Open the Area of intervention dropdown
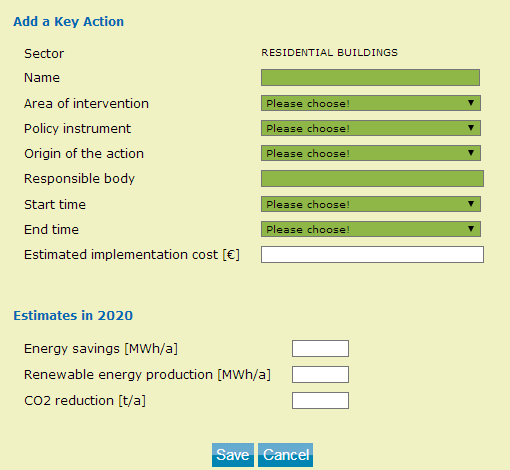Image resolution: width=510 pixels, height=470 pixels. (371, 103)
